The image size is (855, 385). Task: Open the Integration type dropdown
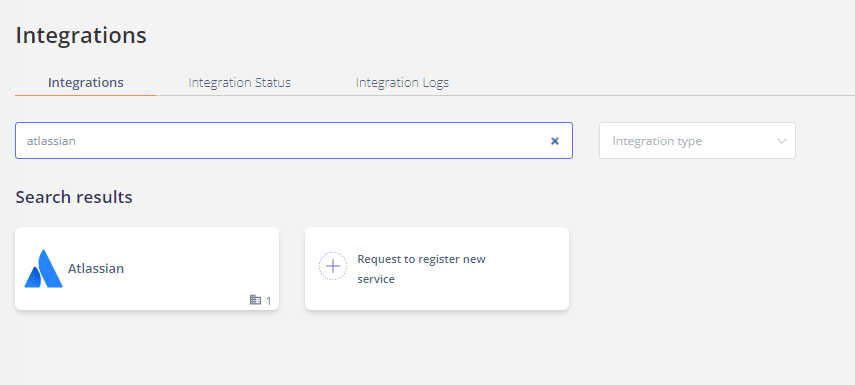(x=697, y=141)
